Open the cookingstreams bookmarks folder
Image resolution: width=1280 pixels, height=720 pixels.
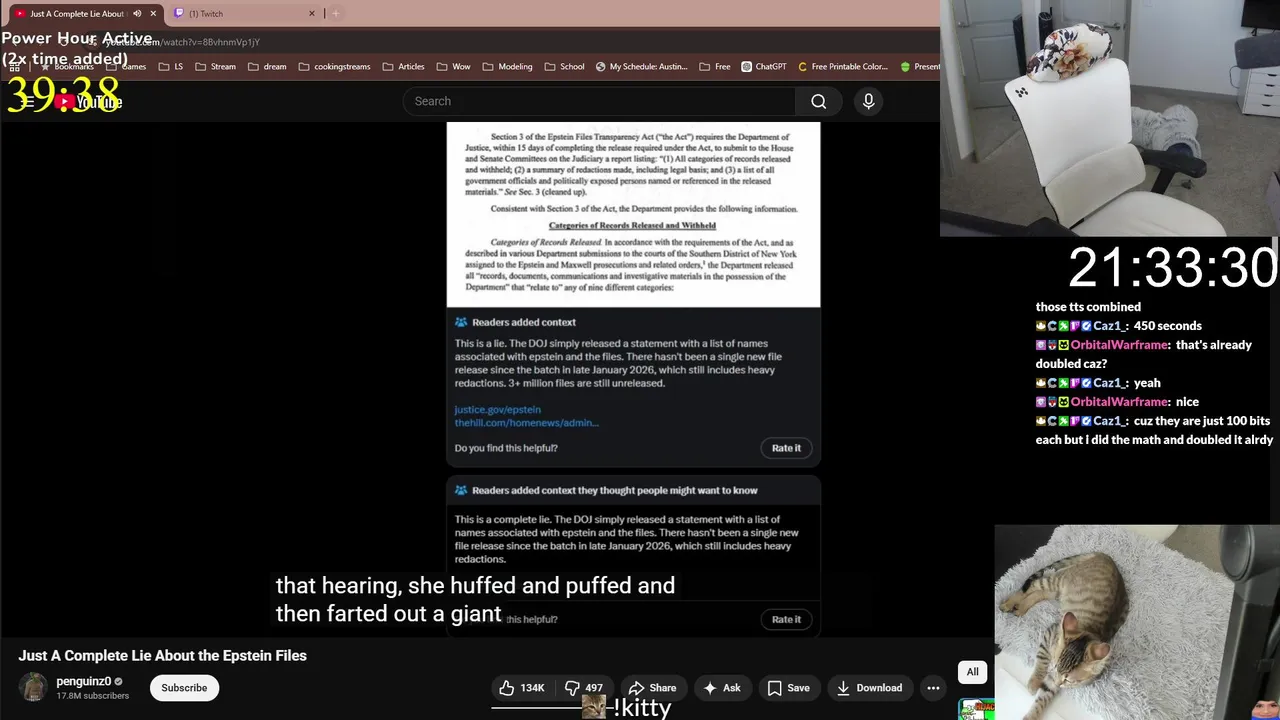(334, 67)
